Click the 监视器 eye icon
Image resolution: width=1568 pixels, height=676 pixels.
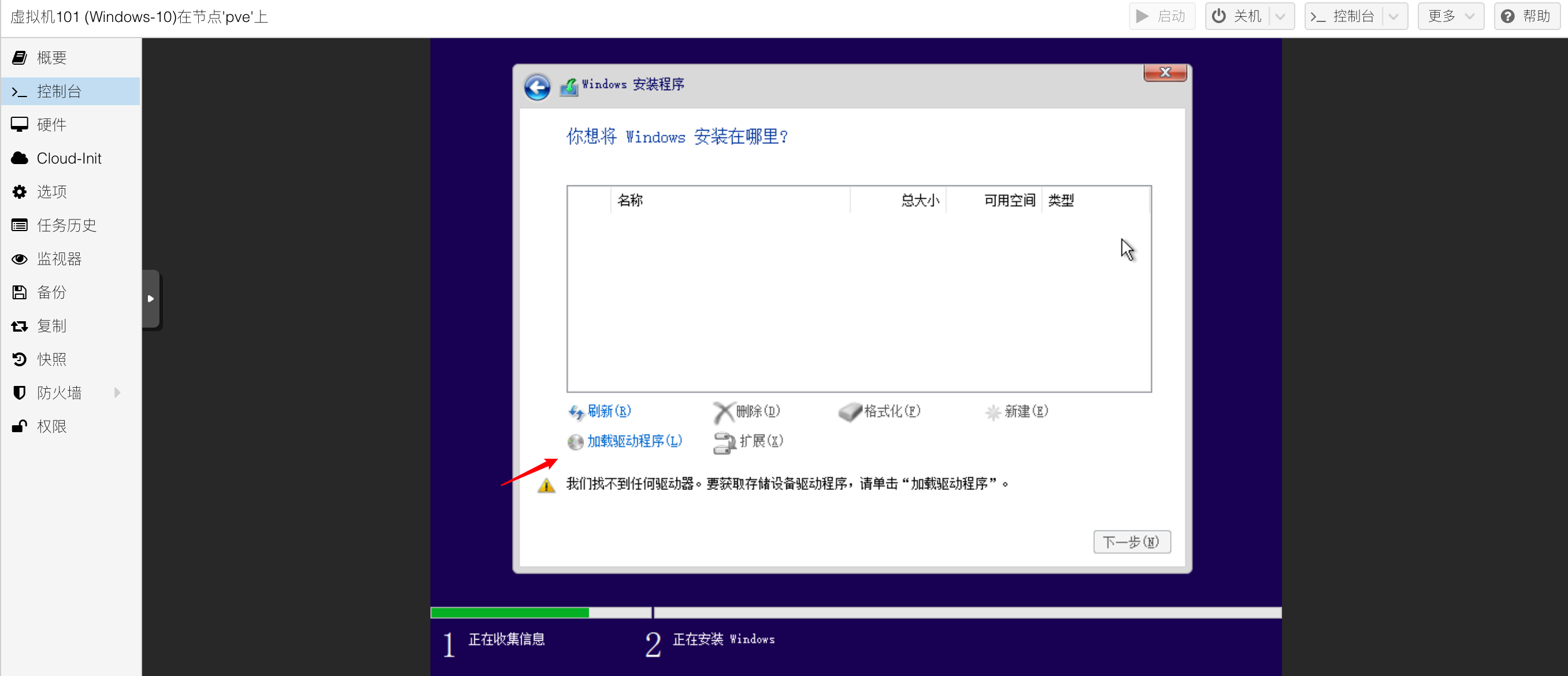(x=20, y=259)
